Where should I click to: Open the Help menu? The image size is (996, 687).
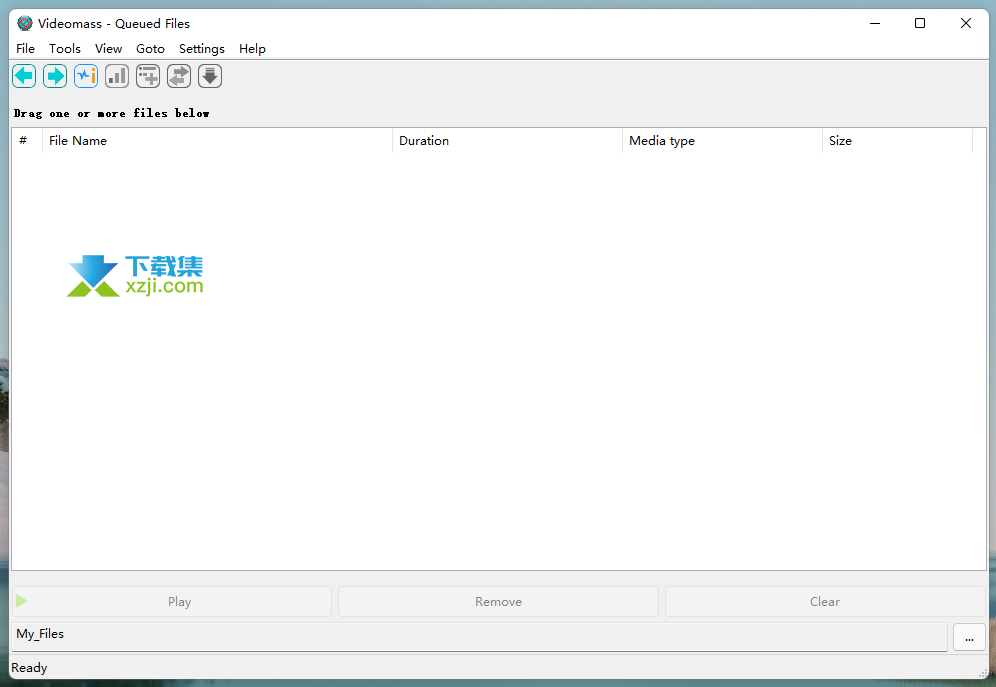pyautogui.click(x=252, y=49)
